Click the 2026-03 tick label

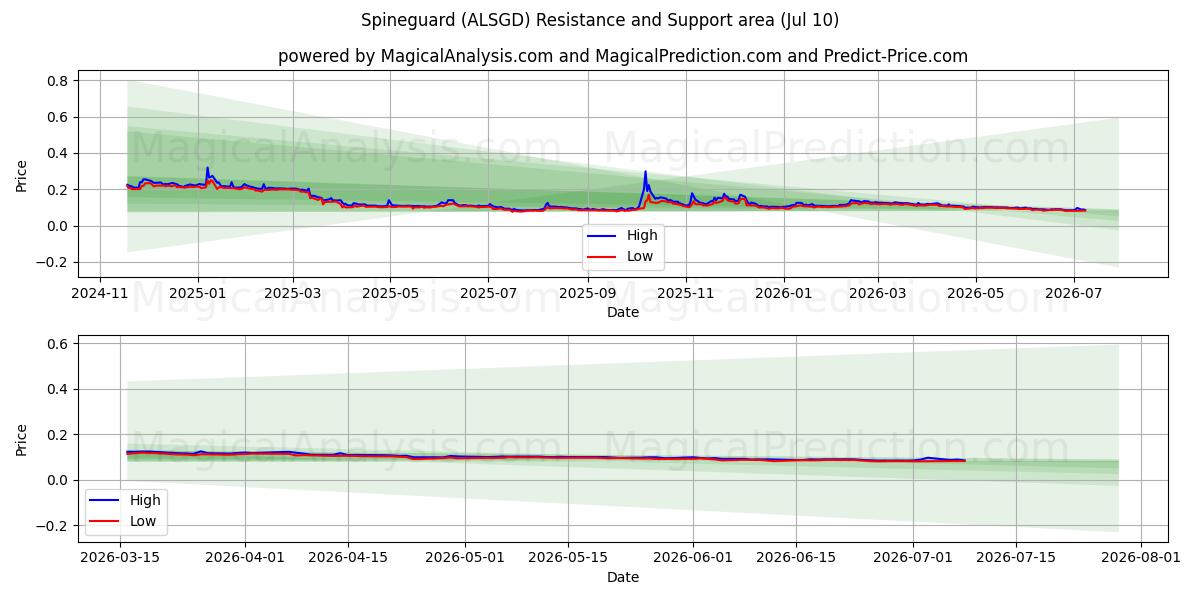coord(877,294)
